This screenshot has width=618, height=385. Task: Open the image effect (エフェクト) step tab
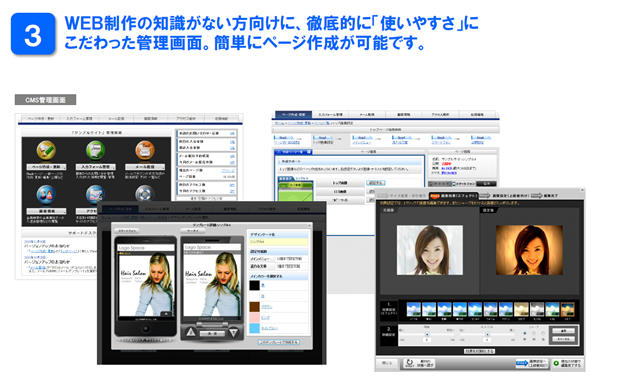[x=454, y=195]
